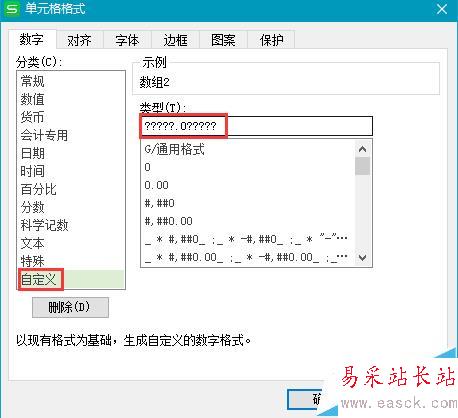Select the 文本 category
Image resolution: width=458 pixels, height=418 pixels.
click(x=71, y=243)
